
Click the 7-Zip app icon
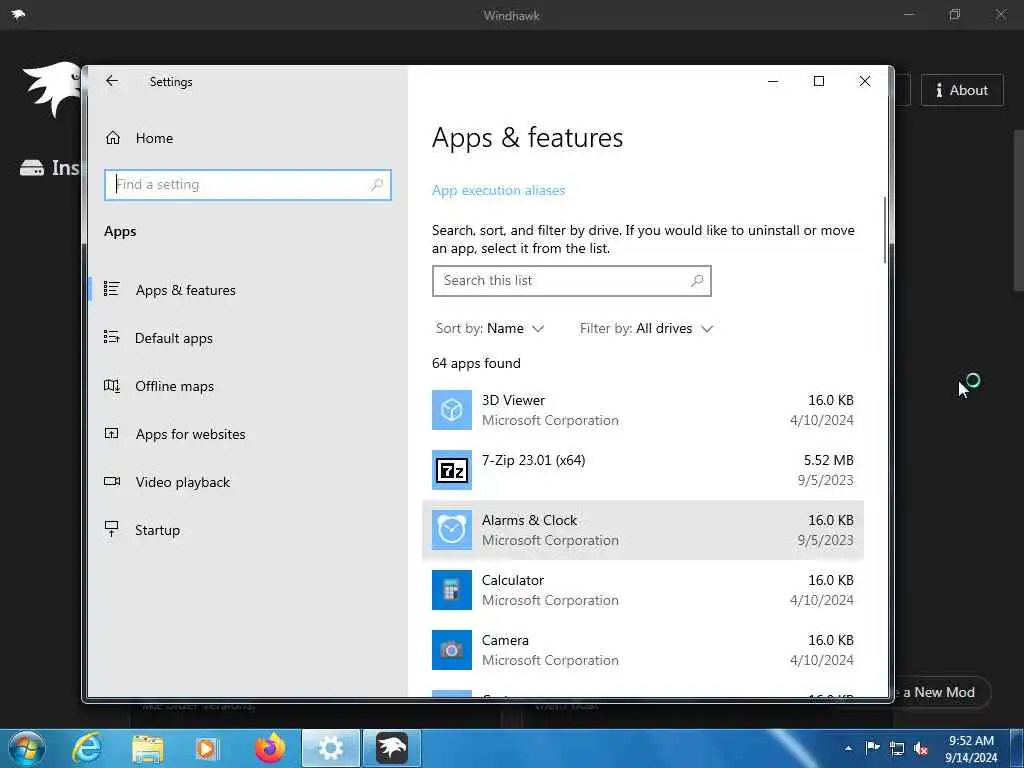pos(451,470)
